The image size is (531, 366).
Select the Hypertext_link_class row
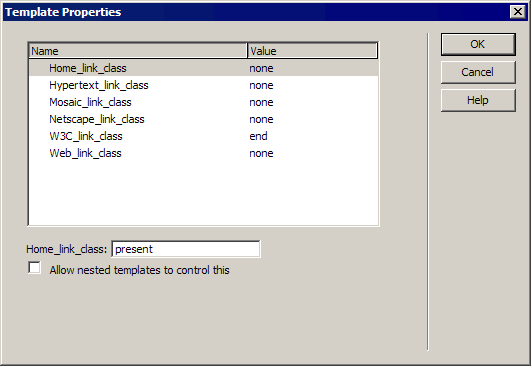[204, 85]
